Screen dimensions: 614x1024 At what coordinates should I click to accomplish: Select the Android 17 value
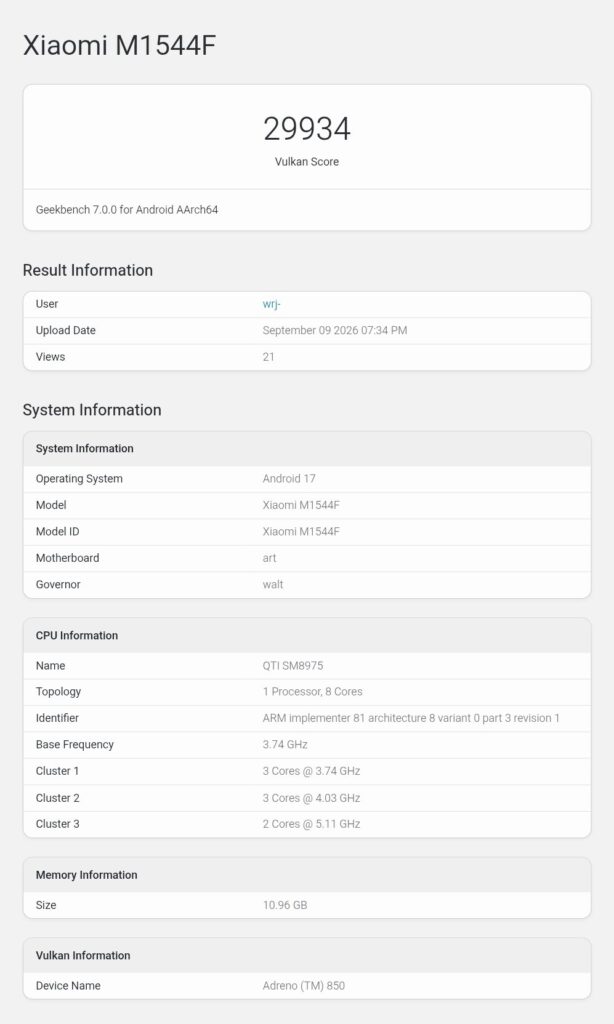click(289, 479)
